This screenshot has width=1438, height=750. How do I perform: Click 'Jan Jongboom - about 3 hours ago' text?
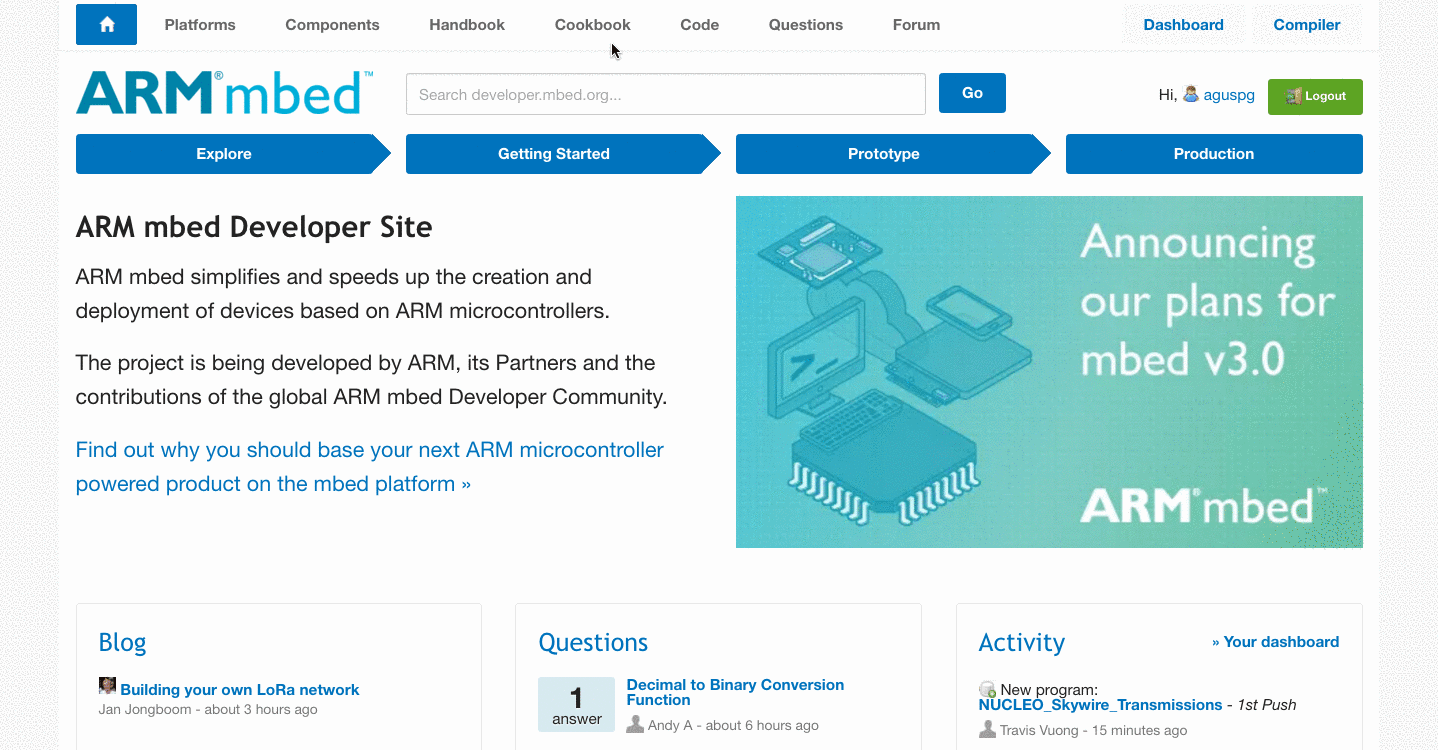tap(208, 710)
